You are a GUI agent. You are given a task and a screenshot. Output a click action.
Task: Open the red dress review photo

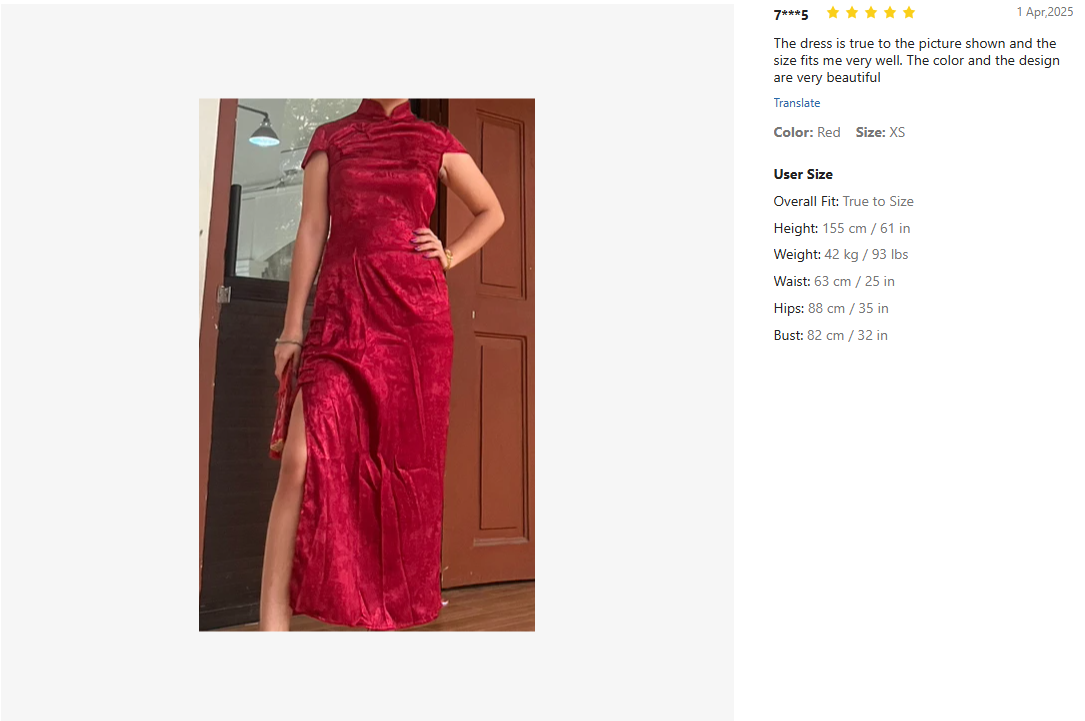(x=367, y=365)
